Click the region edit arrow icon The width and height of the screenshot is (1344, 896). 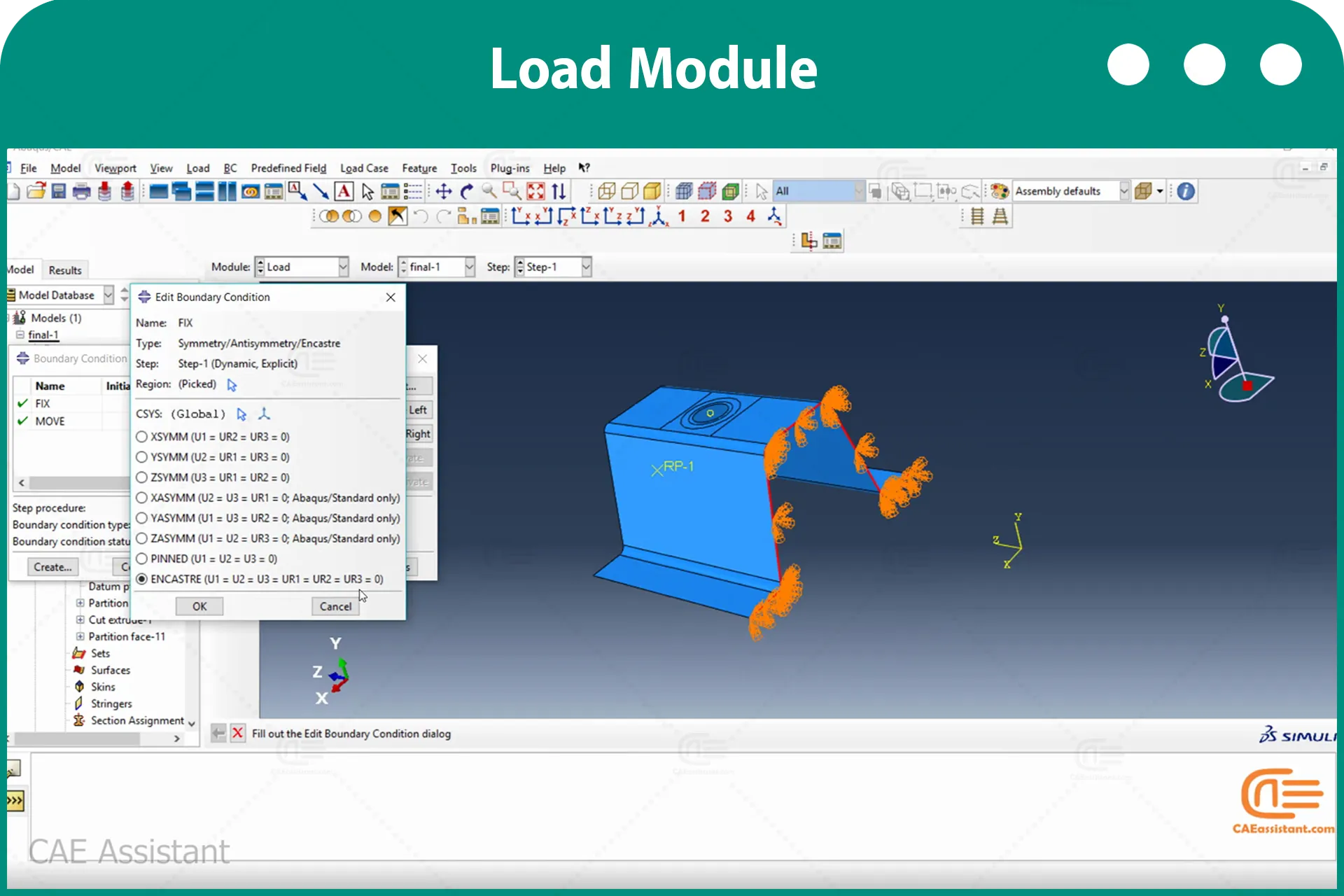point(232,384)
